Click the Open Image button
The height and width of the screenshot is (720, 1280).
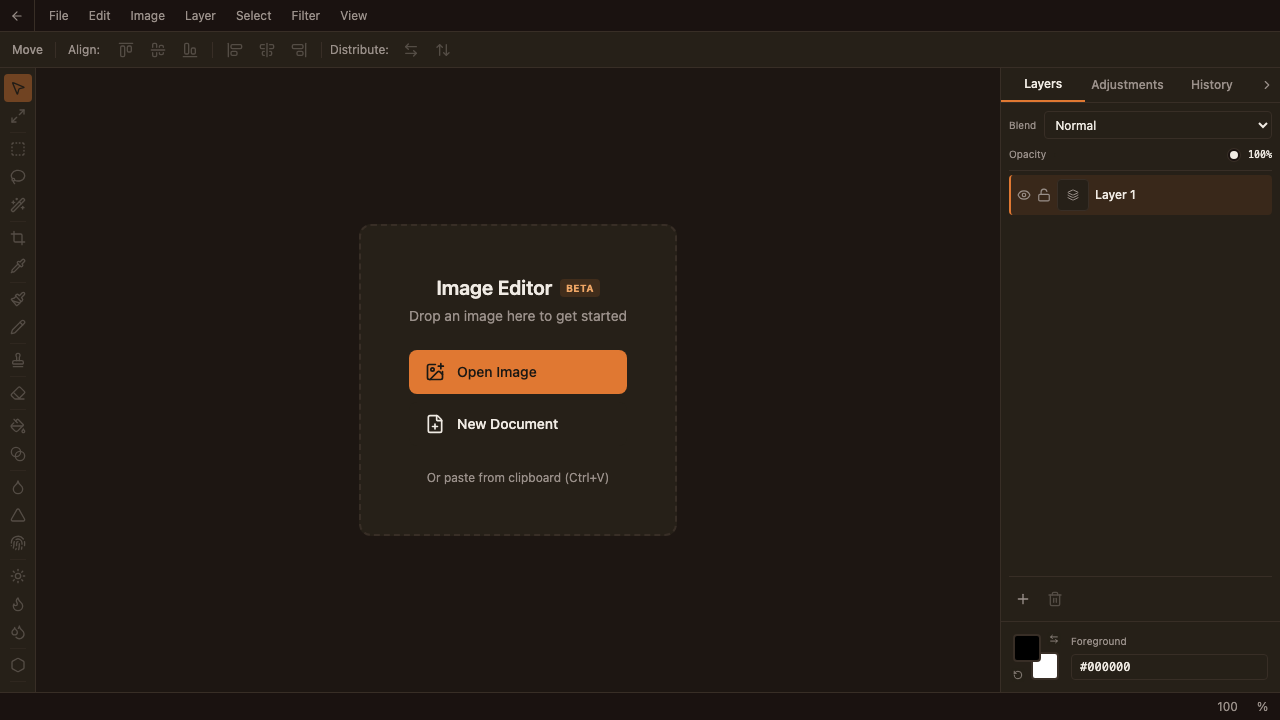click(518, 372)
